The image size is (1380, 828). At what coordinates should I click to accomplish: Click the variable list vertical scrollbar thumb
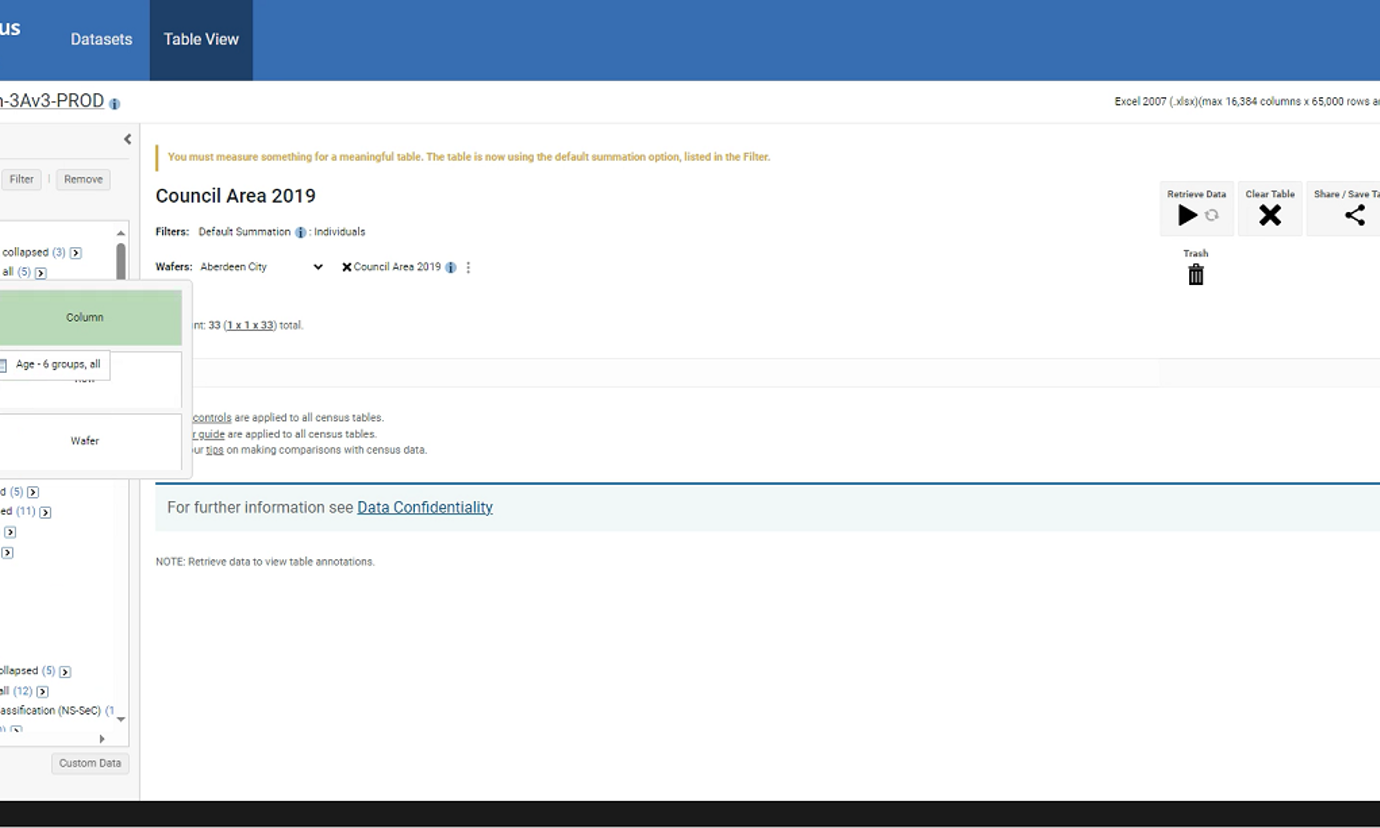[121, 261]
